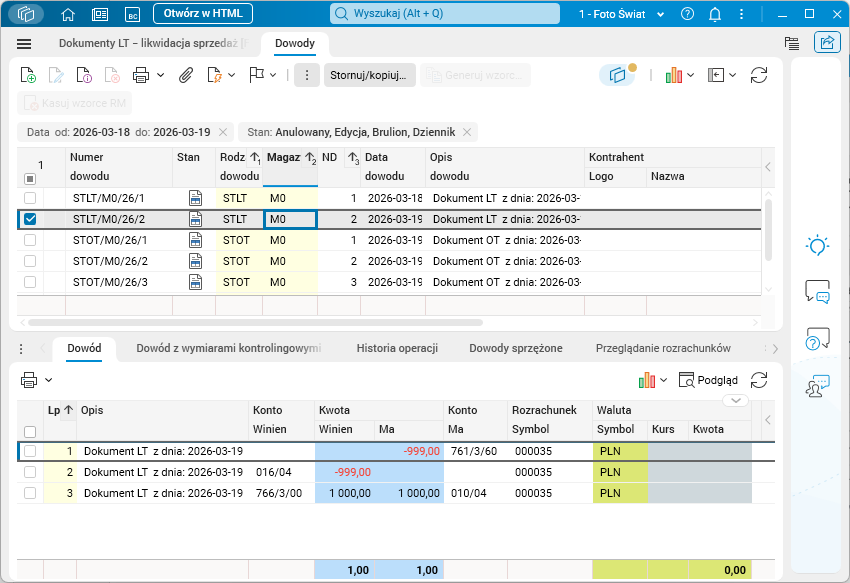Refresh the Dowody list
850x583 pixels.
click(x=759, y=75)
